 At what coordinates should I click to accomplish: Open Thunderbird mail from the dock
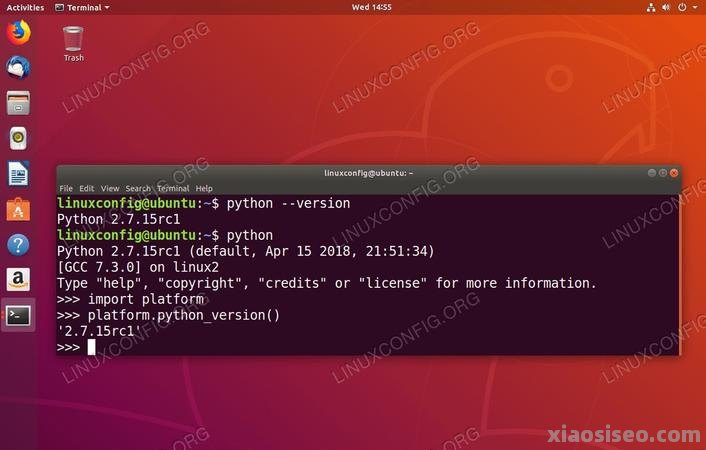point(18,68)
